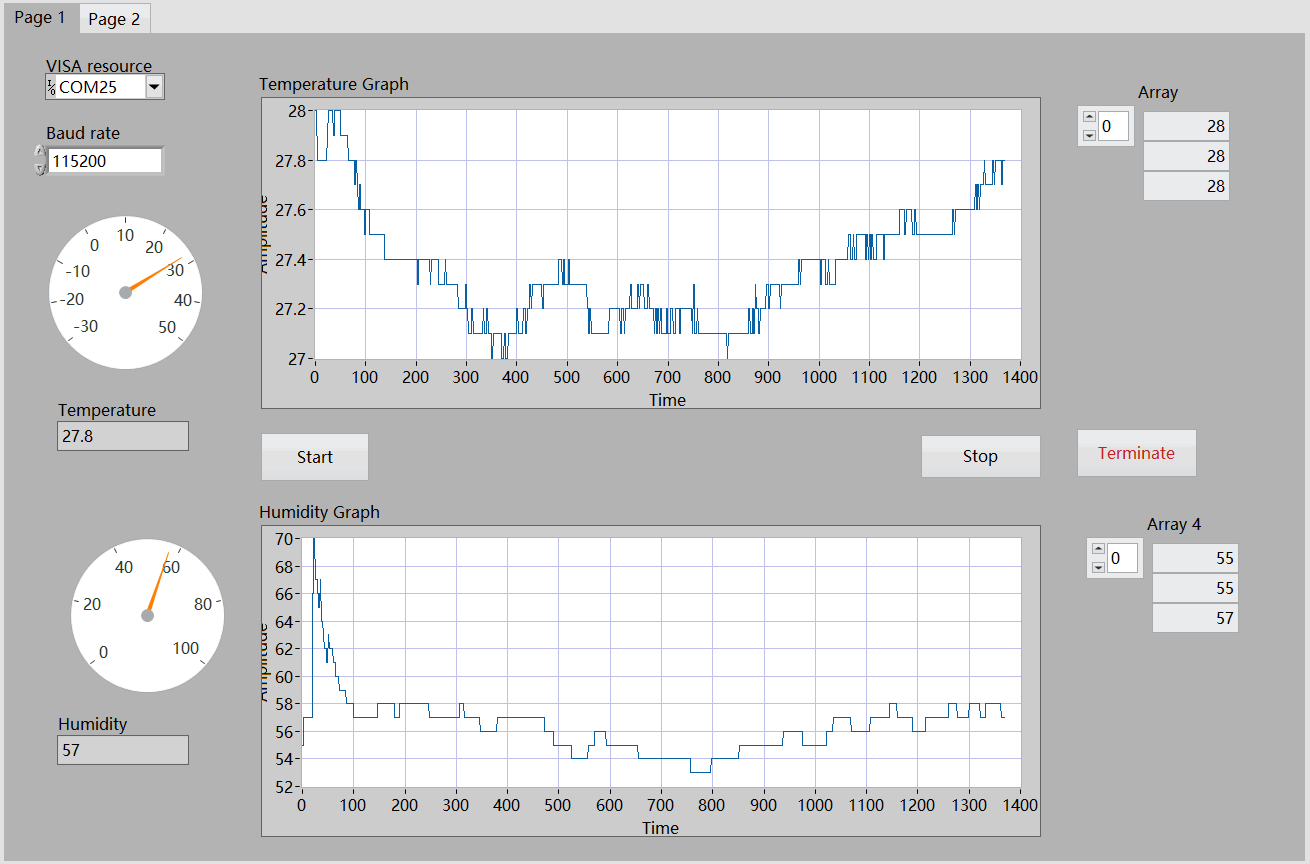Increase the Array index with up arrow

point(1089,118)
